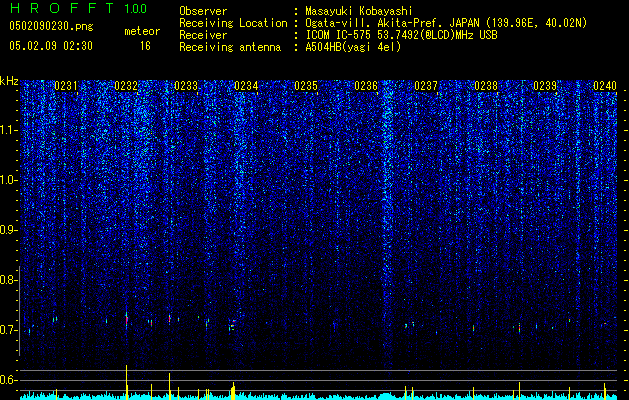Click the 0.8 kHz axis label

click(9, 280)
